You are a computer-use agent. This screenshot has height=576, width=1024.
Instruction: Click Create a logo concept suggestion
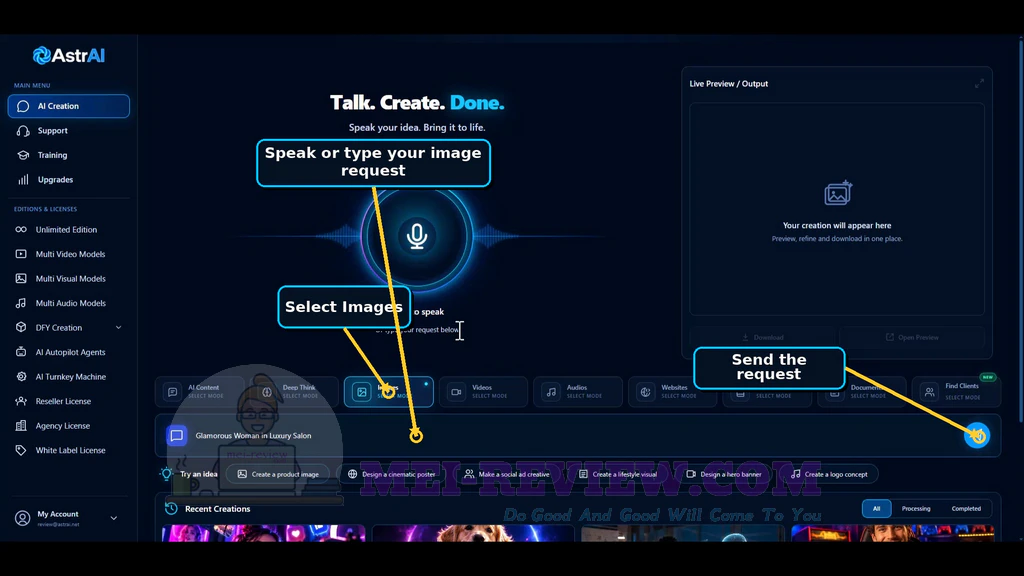(x=829, y=474)
